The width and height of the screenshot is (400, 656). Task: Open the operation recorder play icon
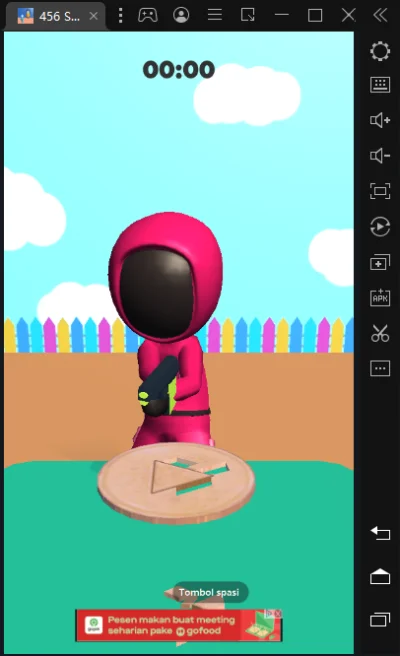click(380, 227)
